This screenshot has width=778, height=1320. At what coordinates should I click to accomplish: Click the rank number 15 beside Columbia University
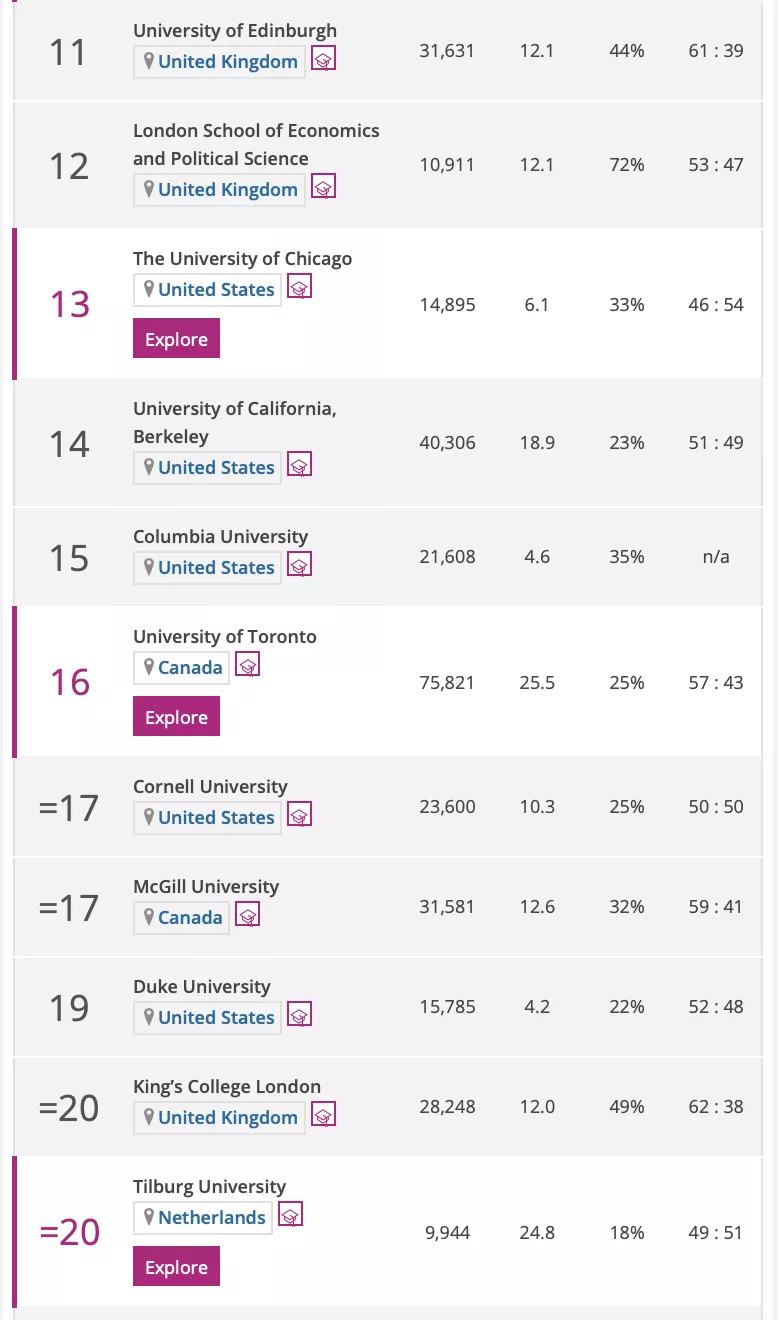(x=67, y=557)
